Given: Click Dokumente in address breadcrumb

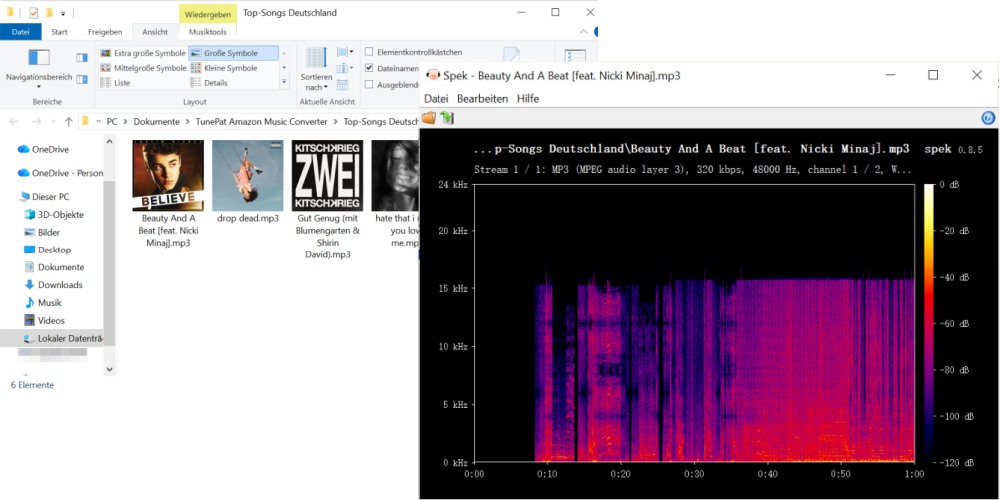Looking at the screenshot, I should click(x=156, y=121).
